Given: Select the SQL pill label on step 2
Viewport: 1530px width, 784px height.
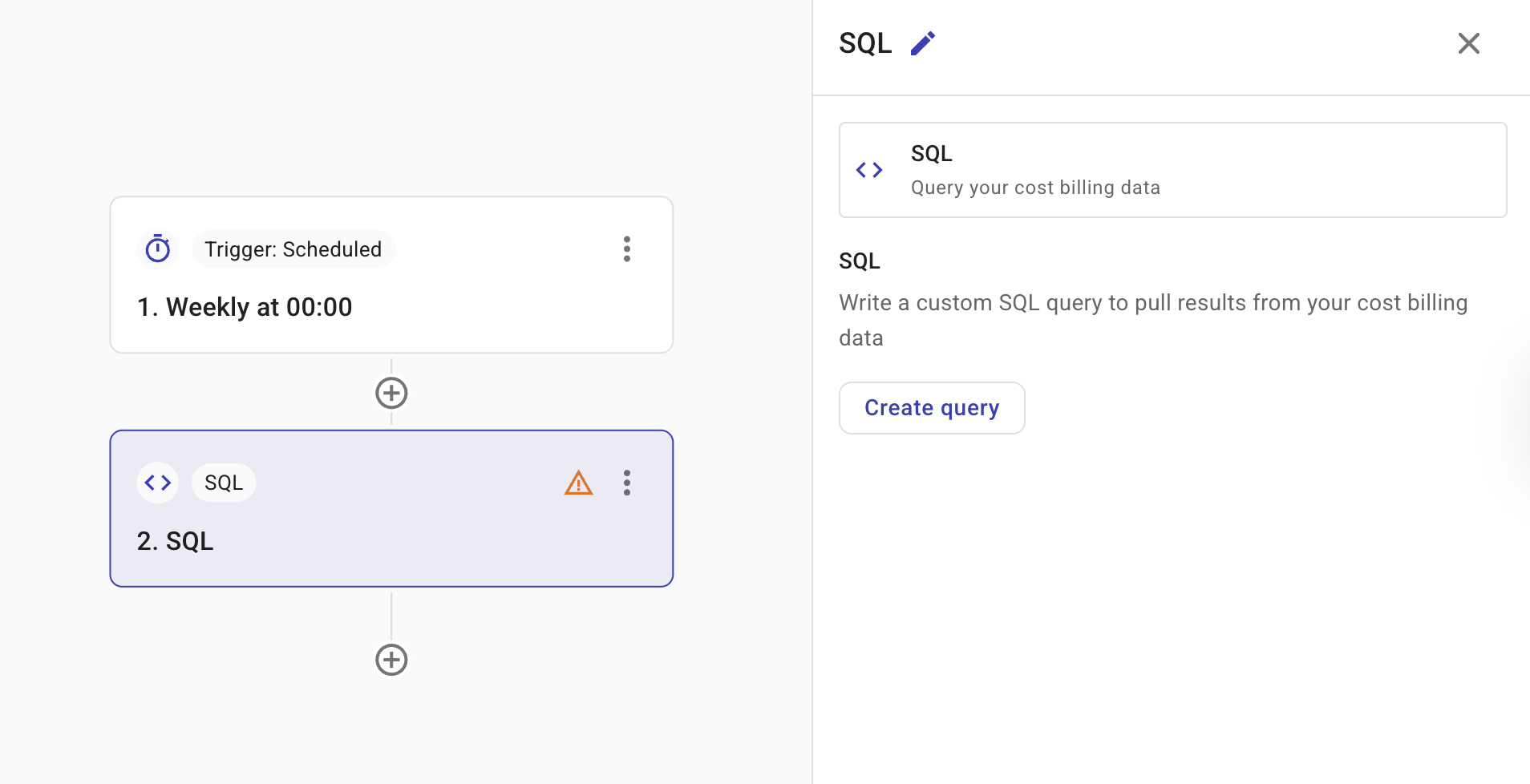Looking at the screenshot, I should 223,482.
